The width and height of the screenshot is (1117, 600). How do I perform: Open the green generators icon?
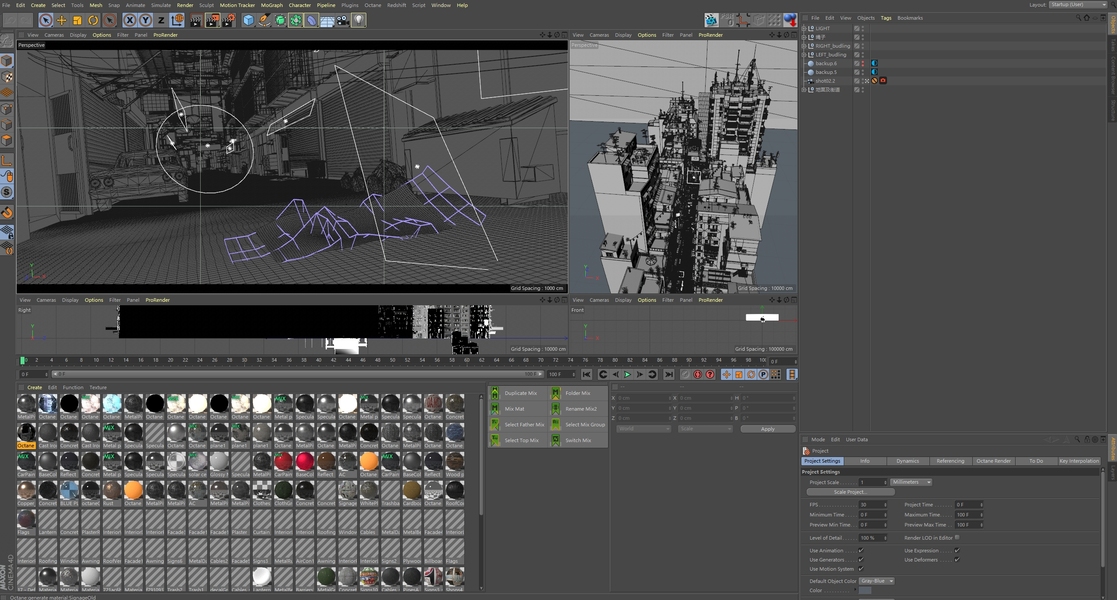pos(280,20)
